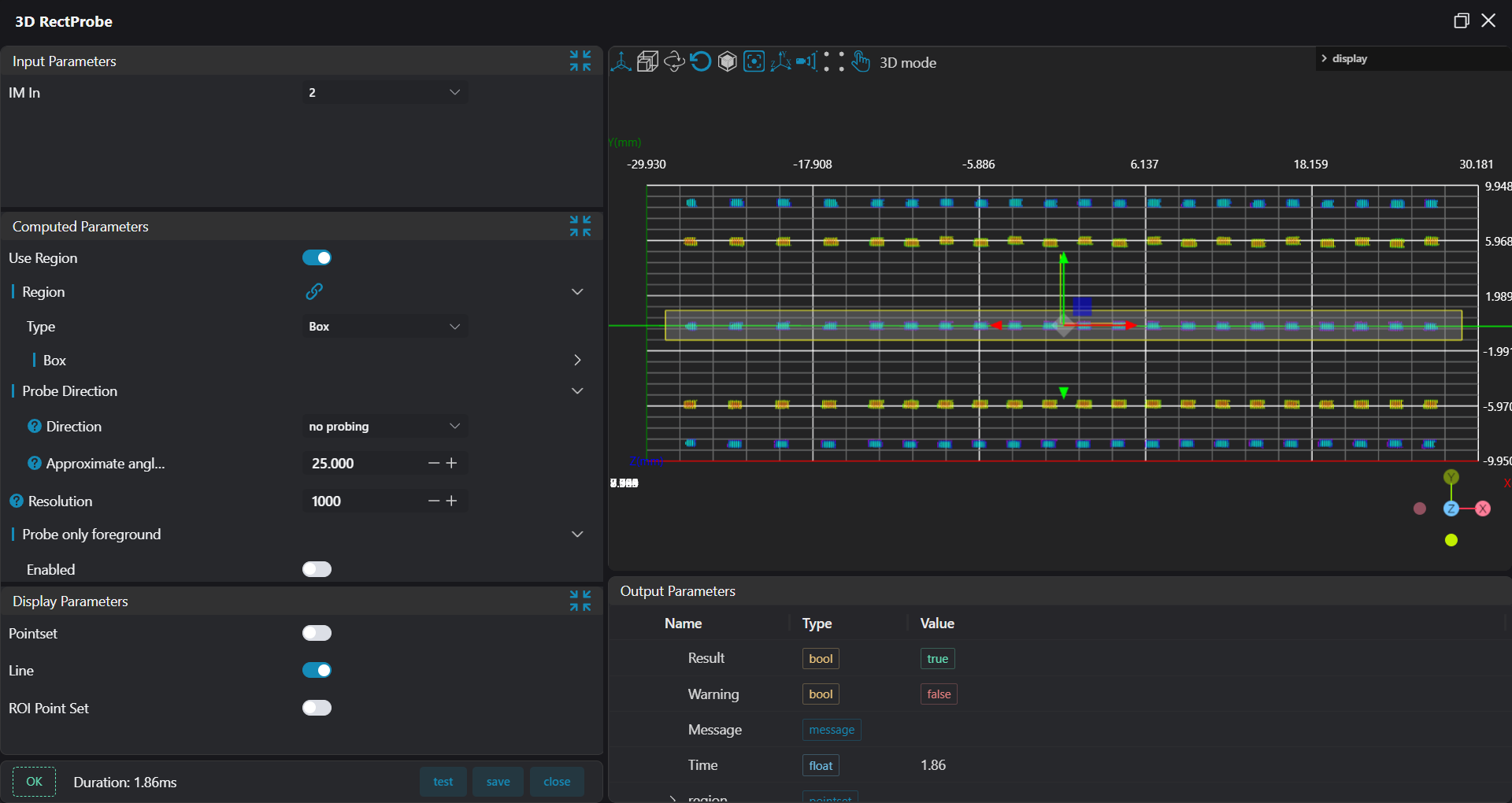1512x803 pixels.
Task: Click the save button
Action: (498, 782)
